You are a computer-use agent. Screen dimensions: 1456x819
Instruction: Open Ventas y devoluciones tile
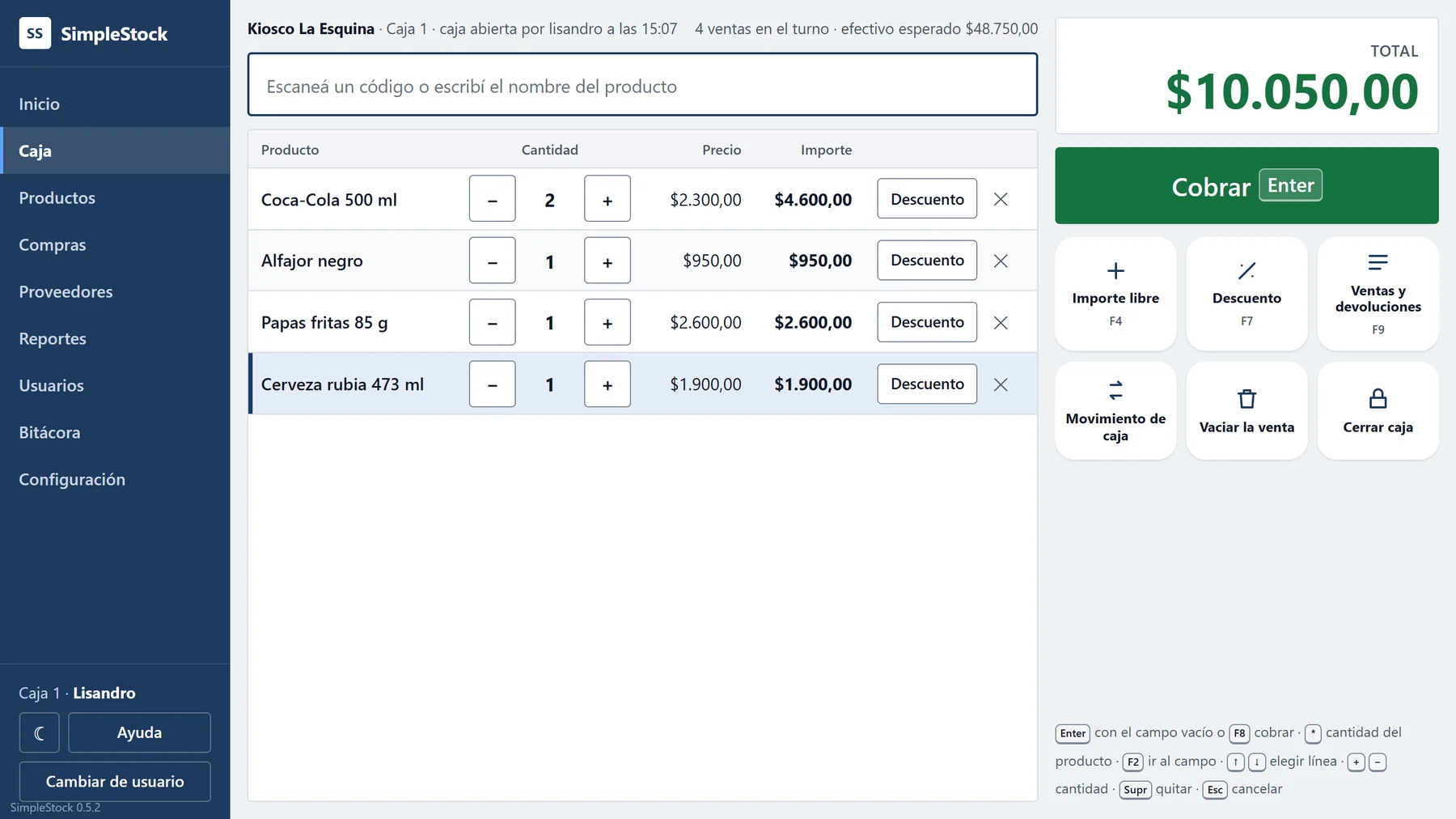pos(1378,294)
